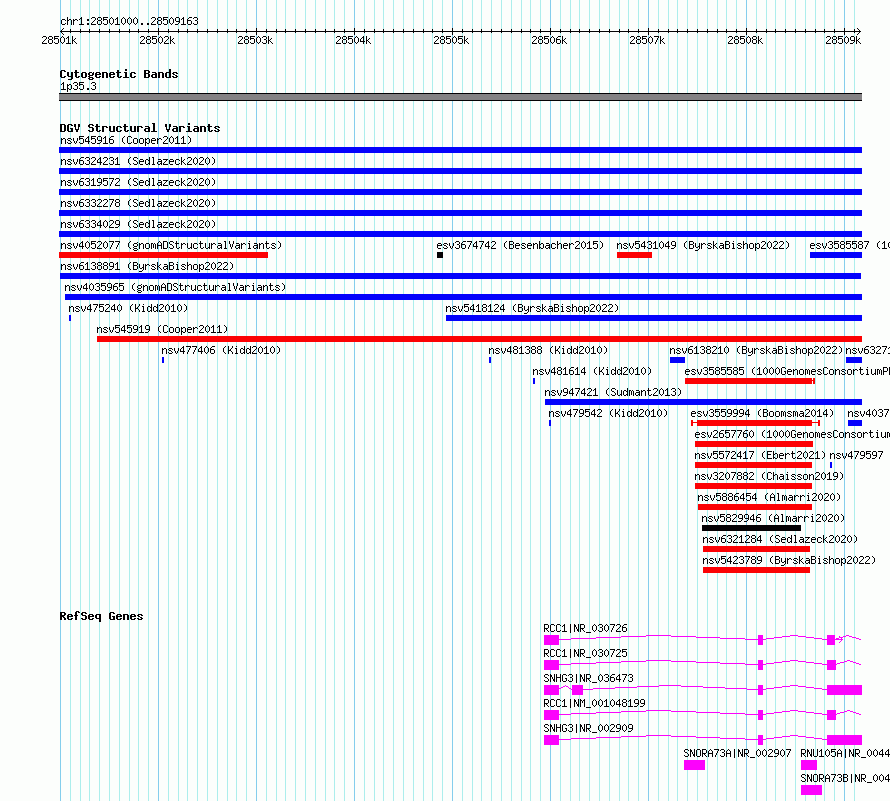Click the nsv475240 (Kidd2010) label
This screenshot has height=801, width=890.
click(x=128, y=308)
